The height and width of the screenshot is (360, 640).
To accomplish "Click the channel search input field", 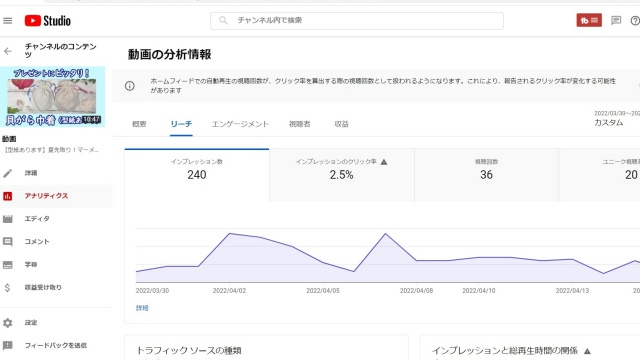I will [x=357, y=21].
